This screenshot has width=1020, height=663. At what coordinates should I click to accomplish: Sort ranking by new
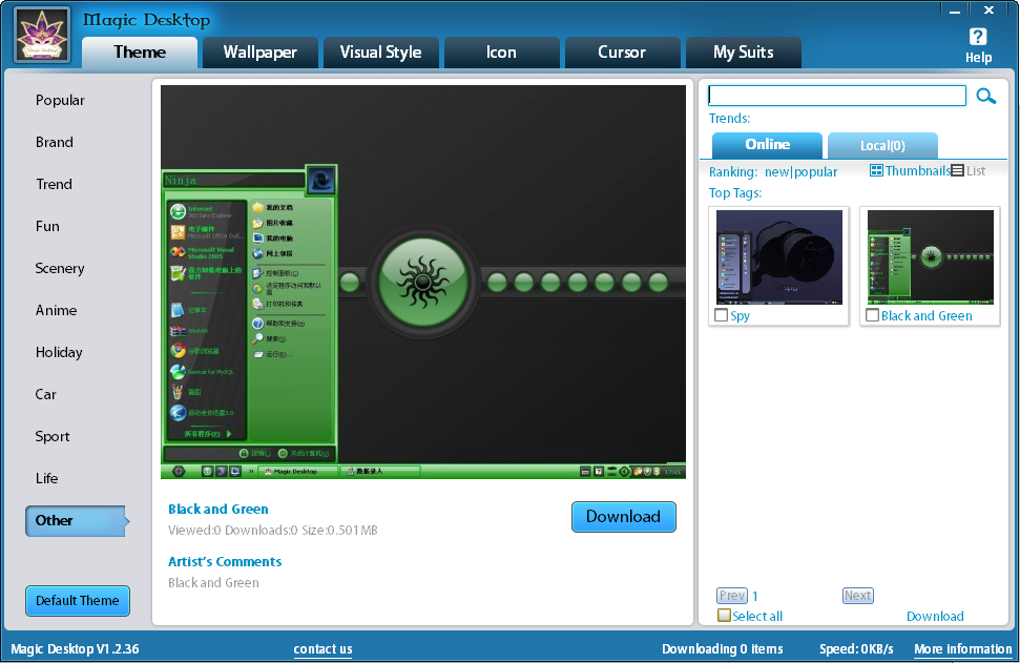[777, 172]
